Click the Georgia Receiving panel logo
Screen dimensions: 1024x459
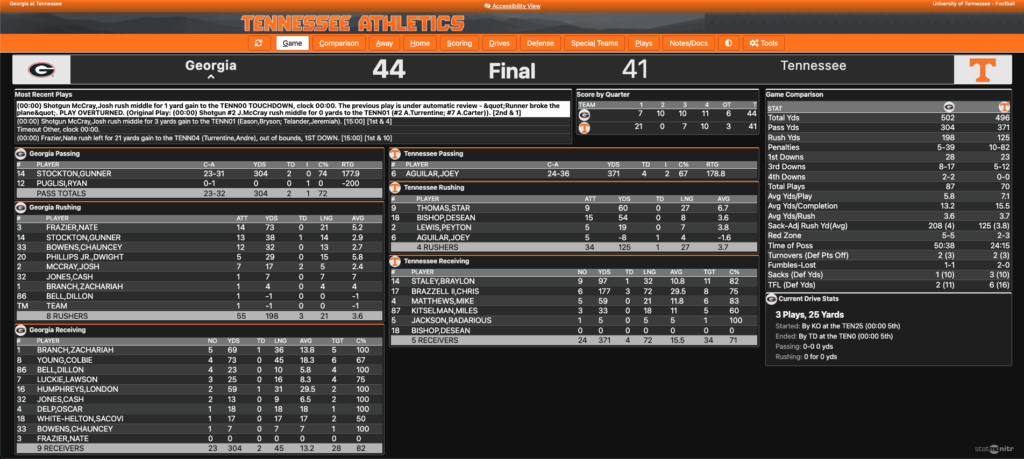point(20,330)
